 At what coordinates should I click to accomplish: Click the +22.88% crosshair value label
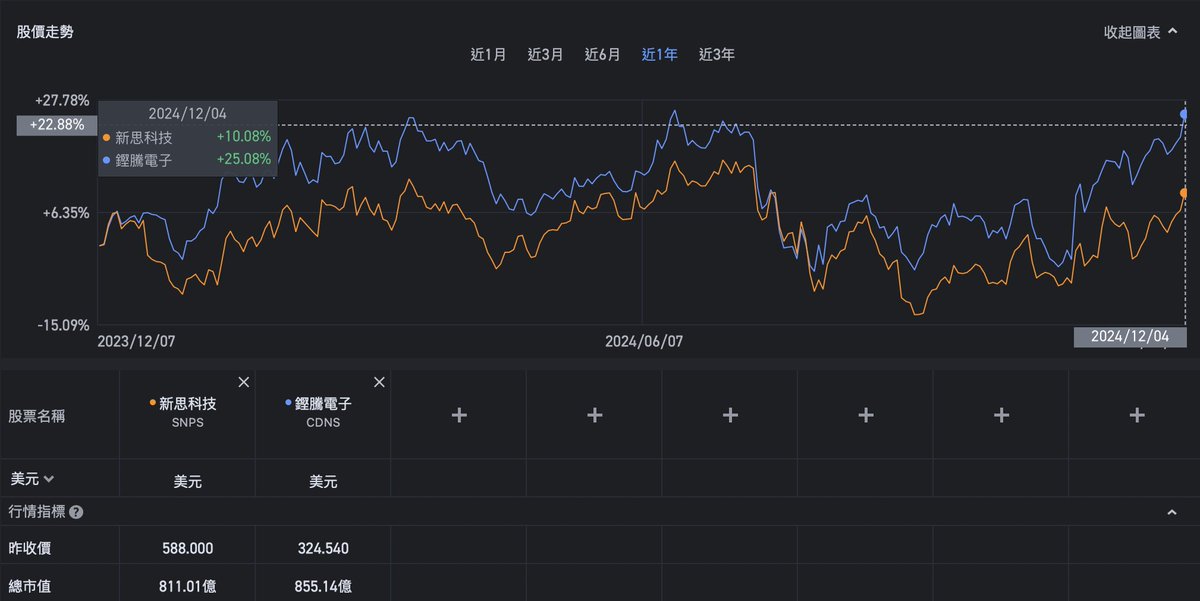pos(57,125)
